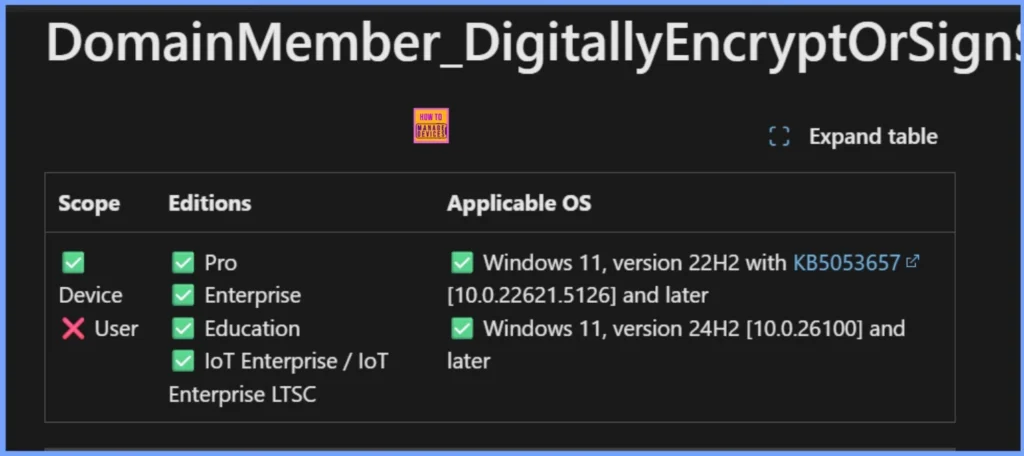Click the Windows 11 22H2 check mark
The width and height of the screenshot is (1024, 456).
(462, 263)
